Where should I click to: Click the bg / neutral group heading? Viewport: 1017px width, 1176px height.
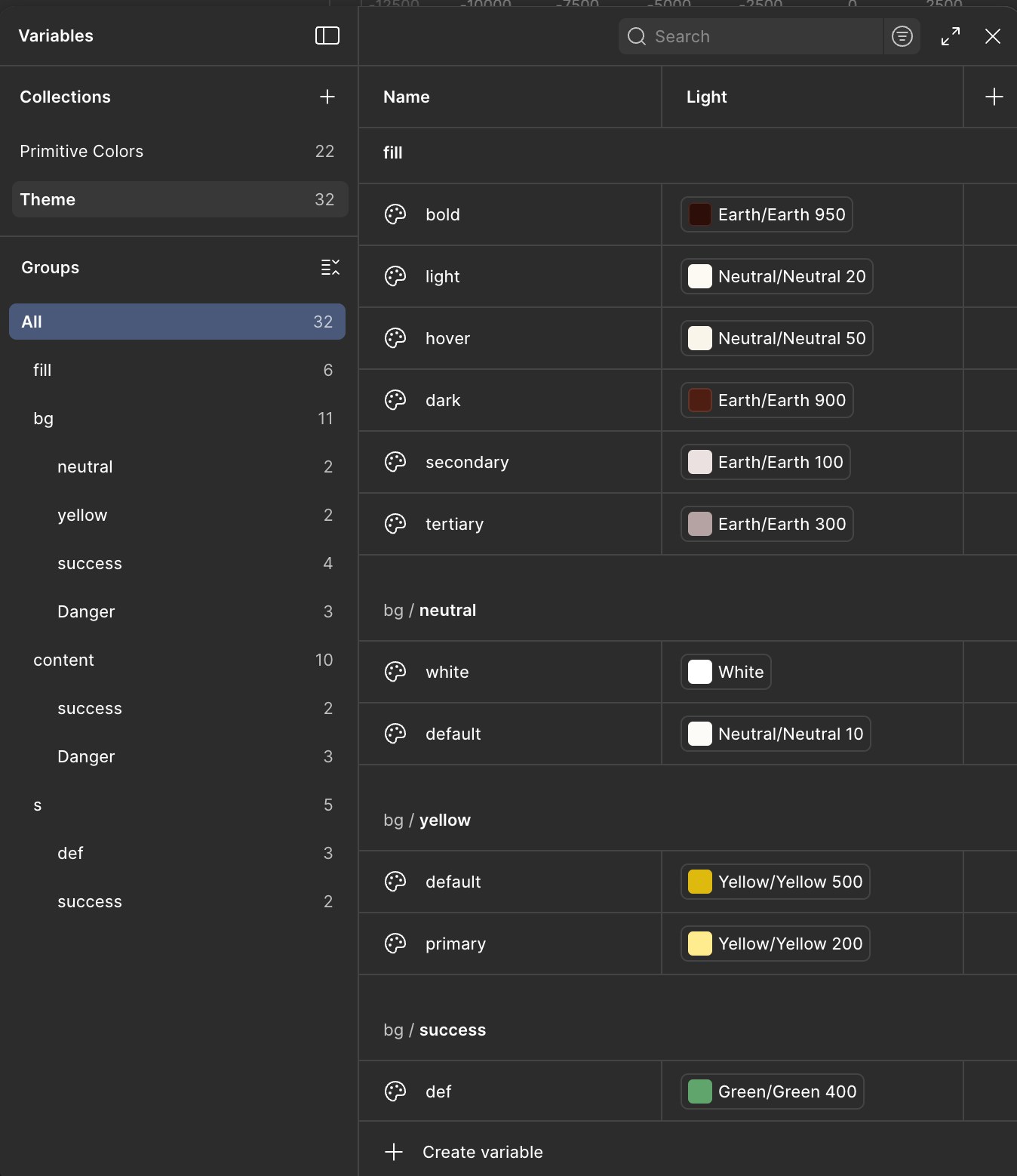pyautogui.click(x=429, y=610)
